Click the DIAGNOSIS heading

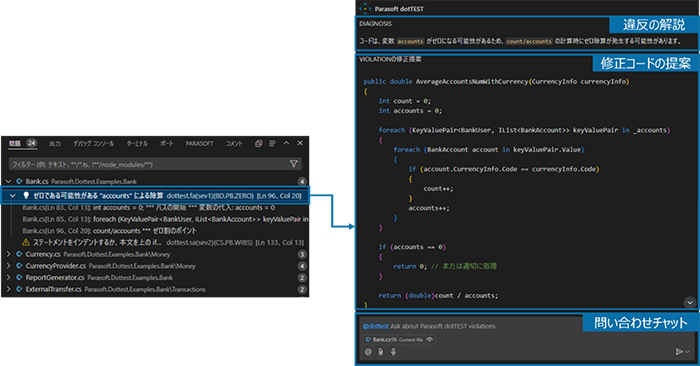pyautogui.click(x=375, y=24)
